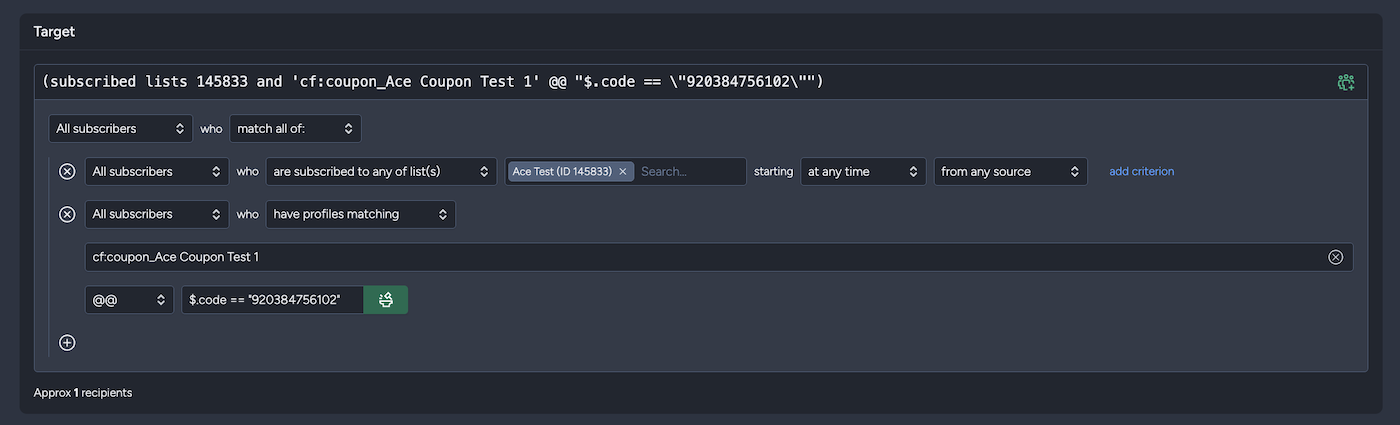
Task: Remove the Ace Test (ID 145833) tag
Action: click(x=622, y=172)
